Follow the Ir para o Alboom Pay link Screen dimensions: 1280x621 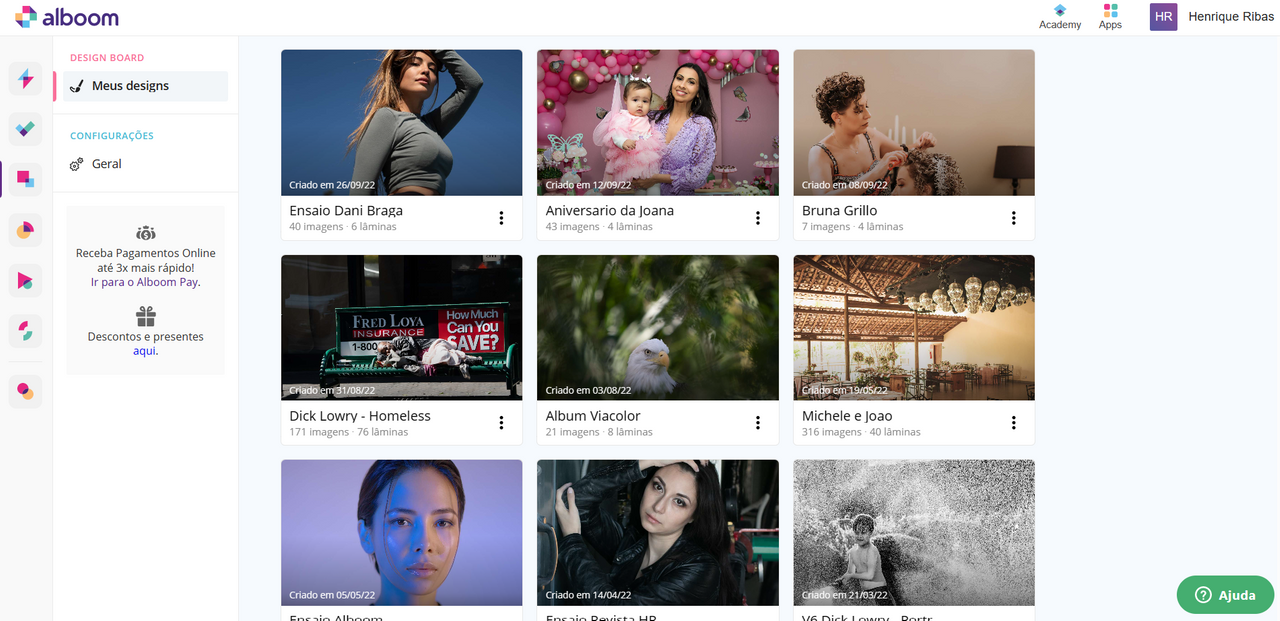[x=145, y=282]
